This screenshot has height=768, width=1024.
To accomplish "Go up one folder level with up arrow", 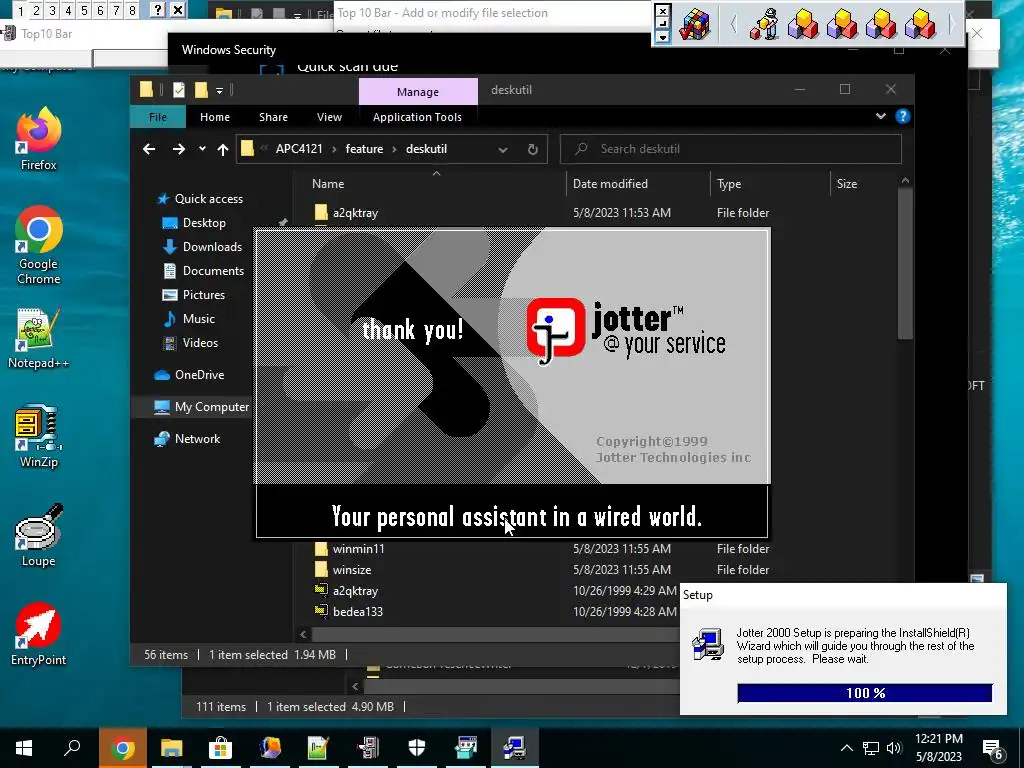I will pos(223,150).
